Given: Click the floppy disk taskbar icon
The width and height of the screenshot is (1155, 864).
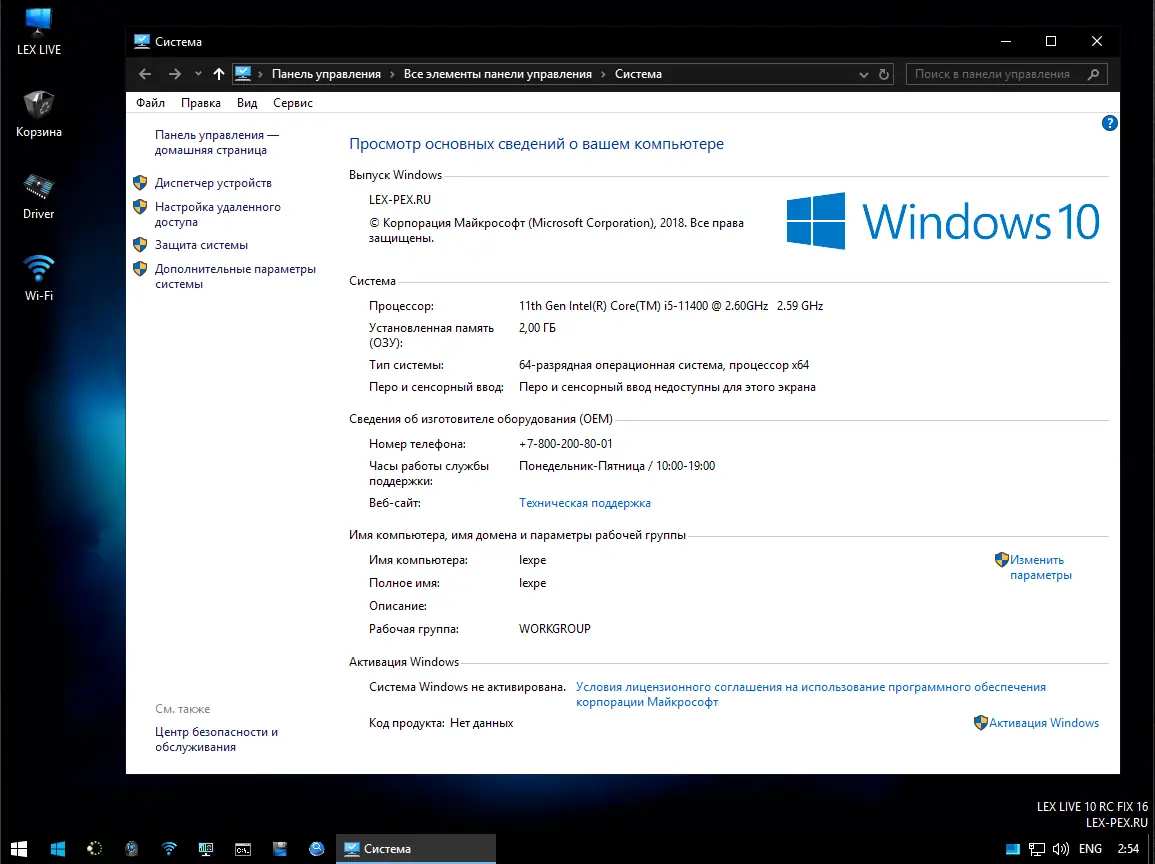Looking at the screenshot, I should click(x=279, y=849).
